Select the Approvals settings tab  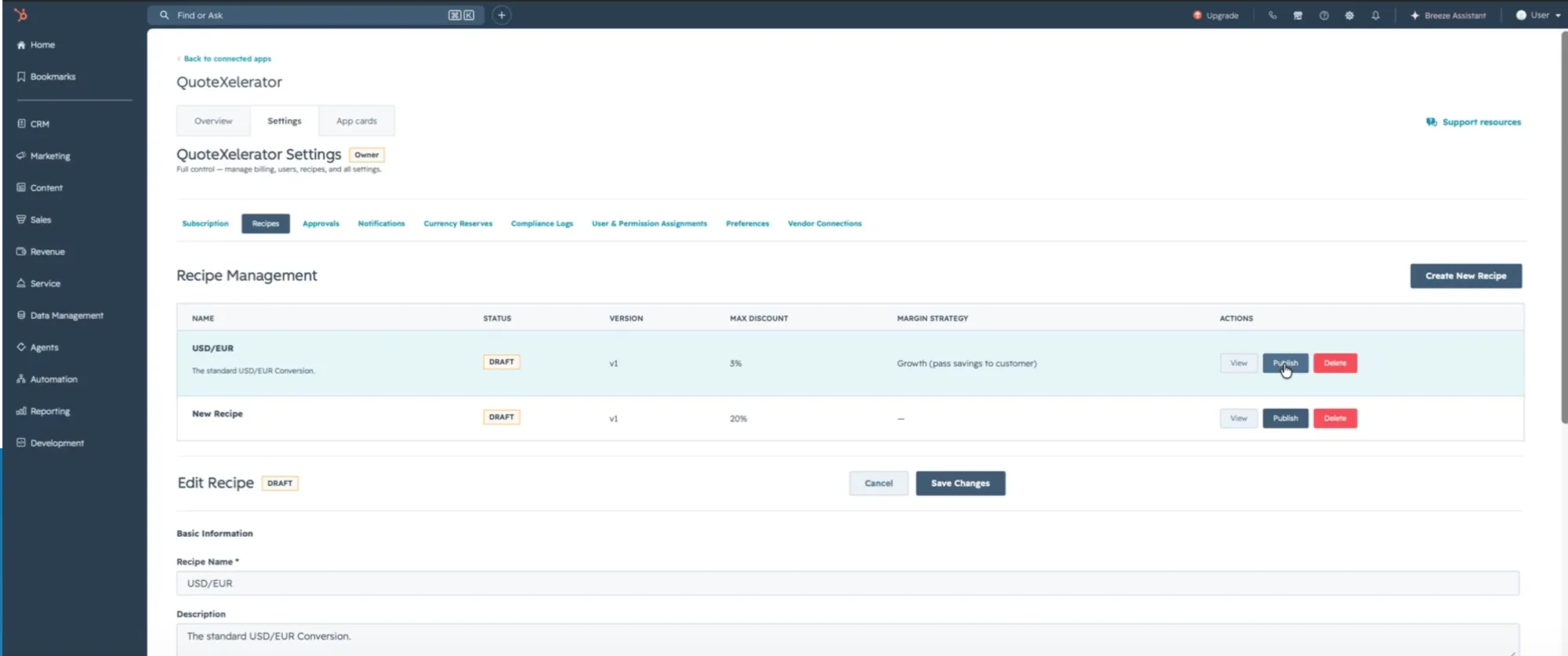pyautogui.click(x=321, y=223)
